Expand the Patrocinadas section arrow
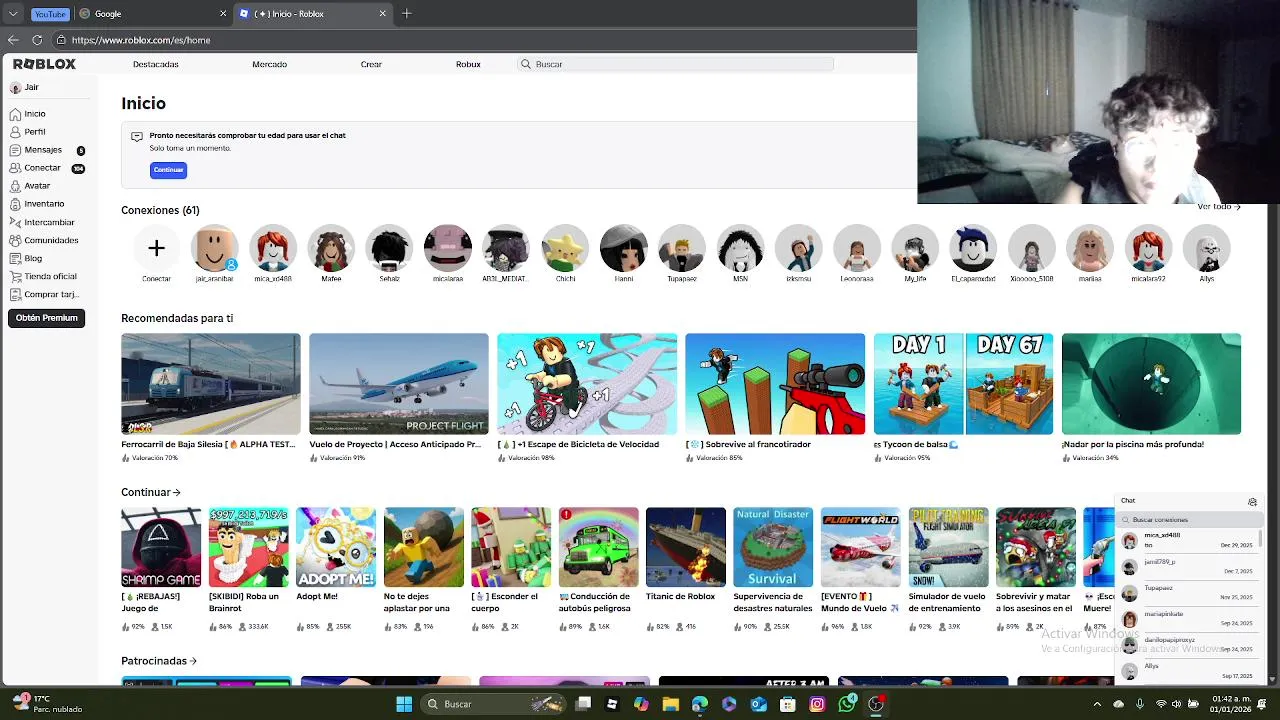Screen dimensions: 1280x720 193,661
